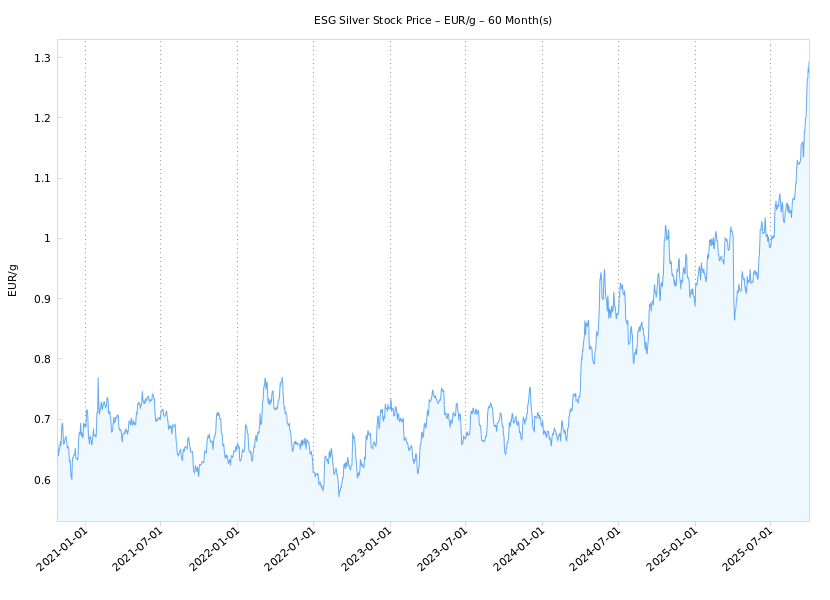
Task: Click the 0.7 y-axis tick label
Action: 40,420
